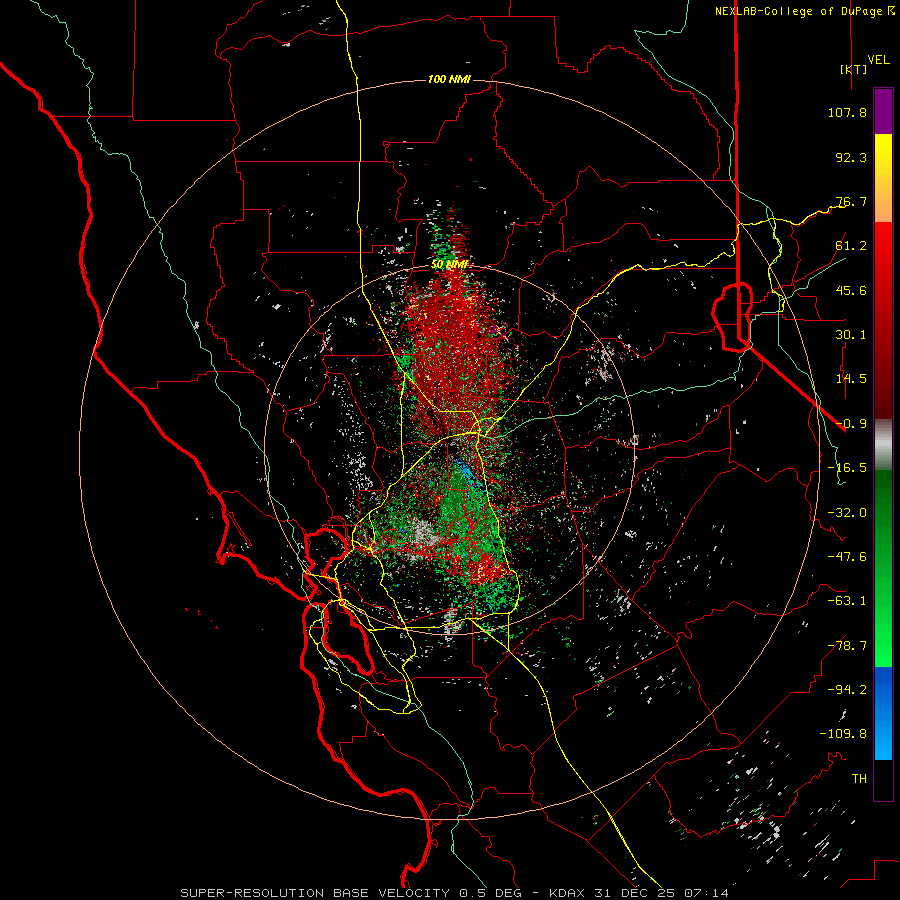Click the blue segment of the color bar
This screenshot has width=900, height=900.
tap(883, 713)
